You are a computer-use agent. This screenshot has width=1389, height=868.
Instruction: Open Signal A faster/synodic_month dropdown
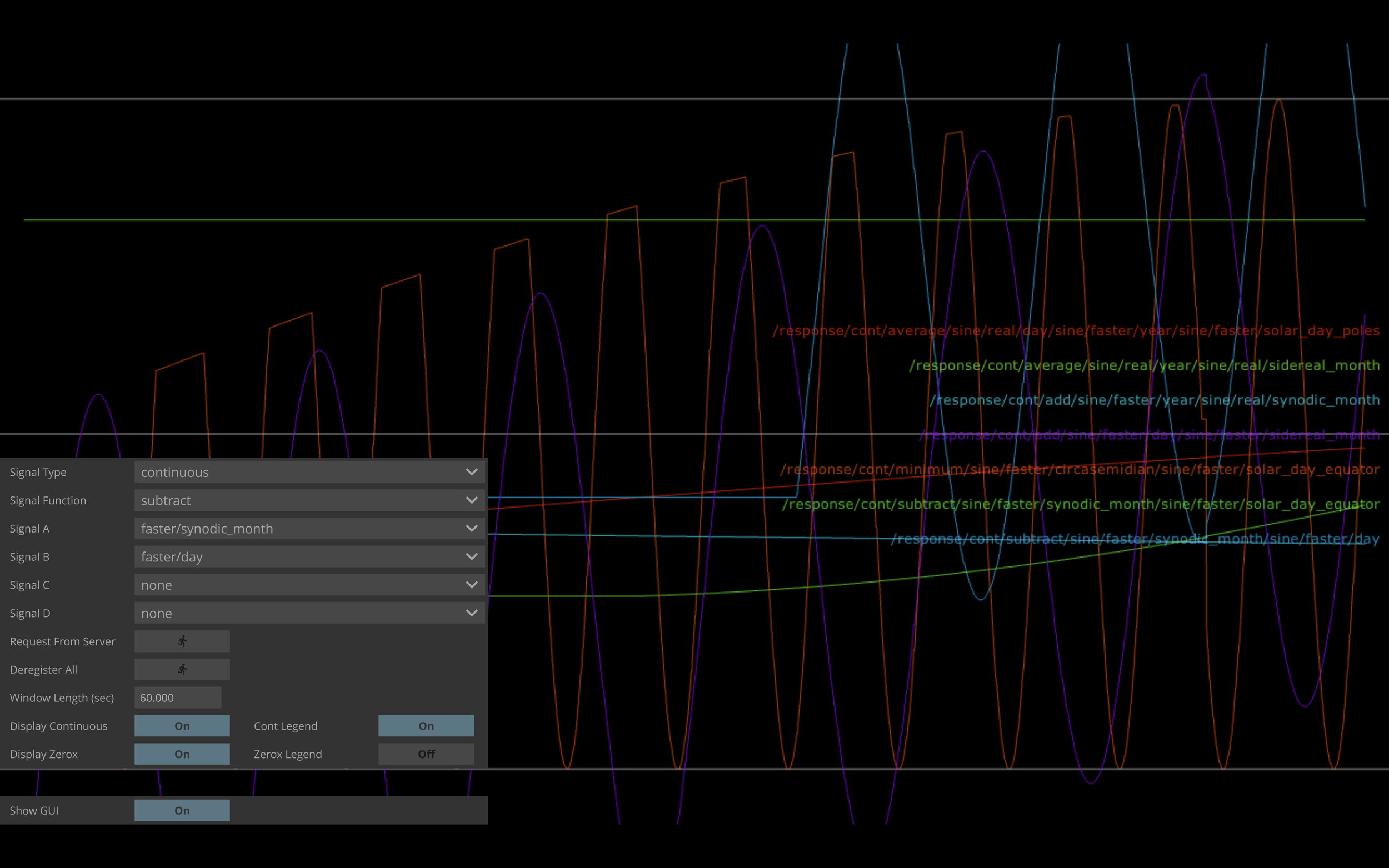(x=309, y=528)
